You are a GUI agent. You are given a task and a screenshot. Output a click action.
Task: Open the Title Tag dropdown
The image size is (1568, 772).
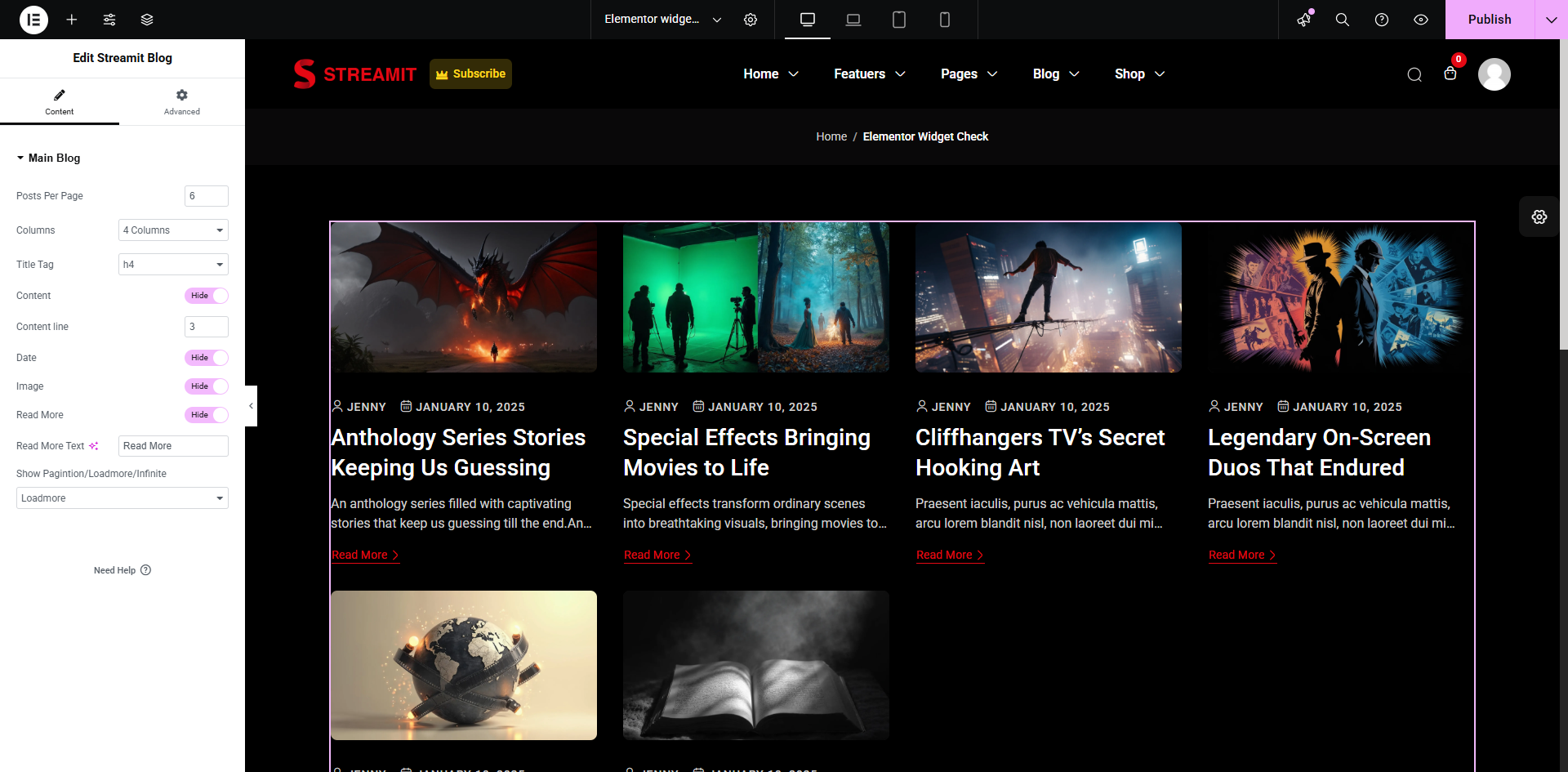[173, 265]
